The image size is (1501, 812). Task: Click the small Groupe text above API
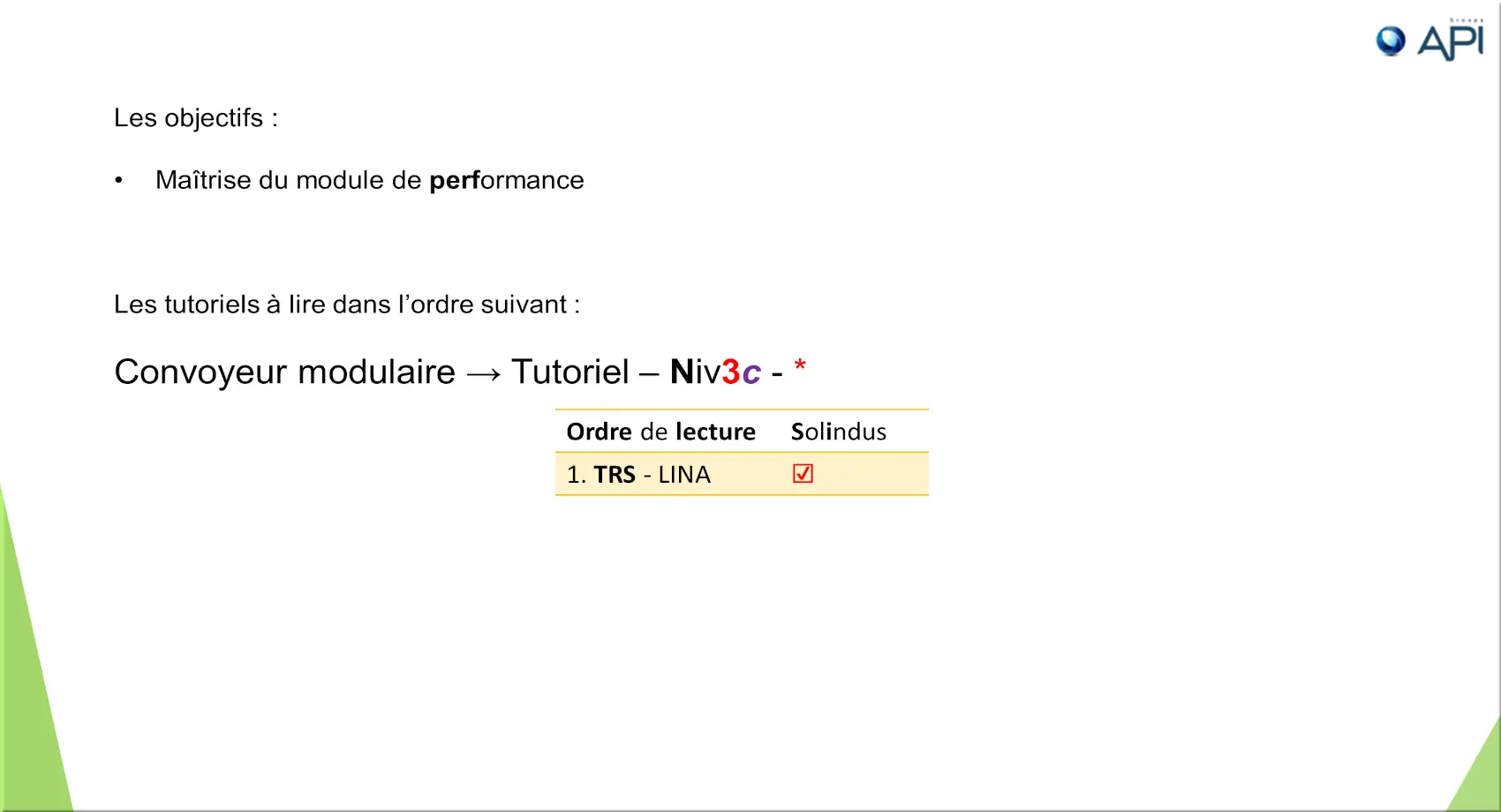click(1467, 19)
